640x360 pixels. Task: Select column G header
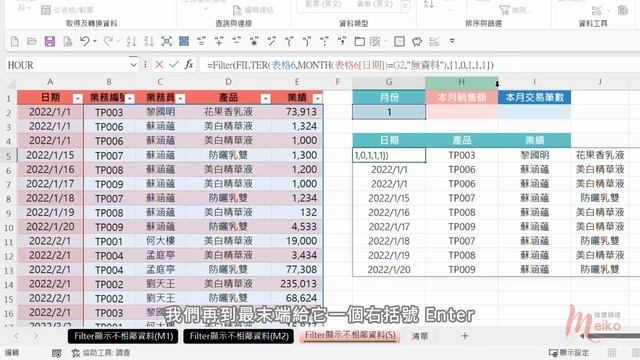pyautogui.click(x=389, y=82)
